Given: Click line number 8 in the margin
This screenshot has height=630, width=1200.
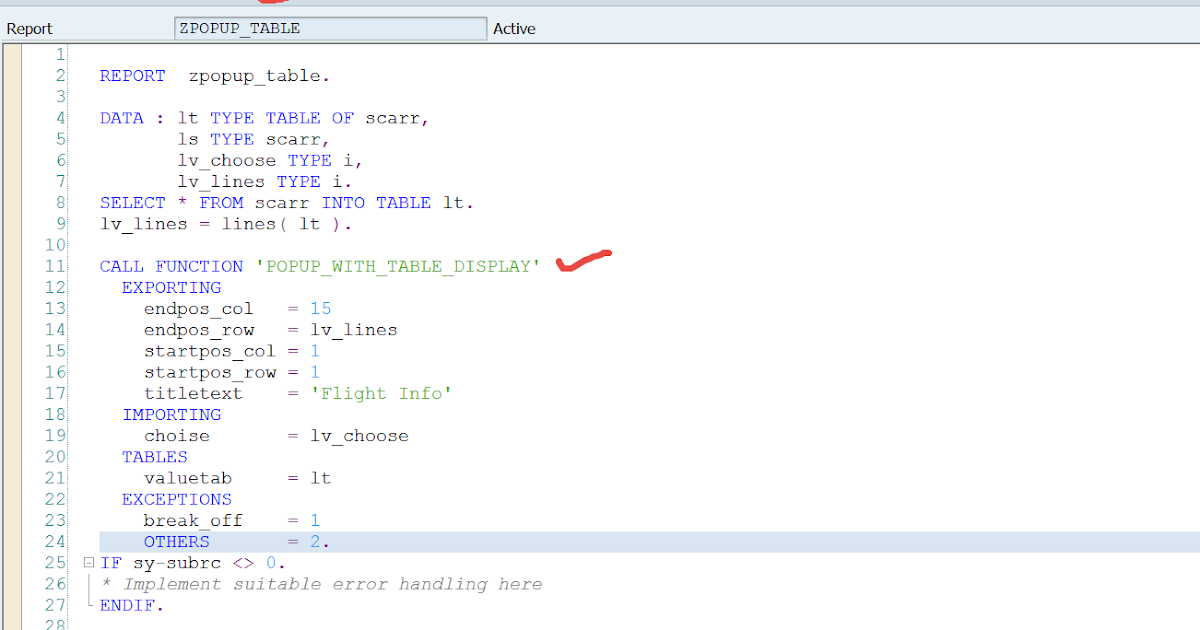Looking at the screenshot, I should pos(59,202).
